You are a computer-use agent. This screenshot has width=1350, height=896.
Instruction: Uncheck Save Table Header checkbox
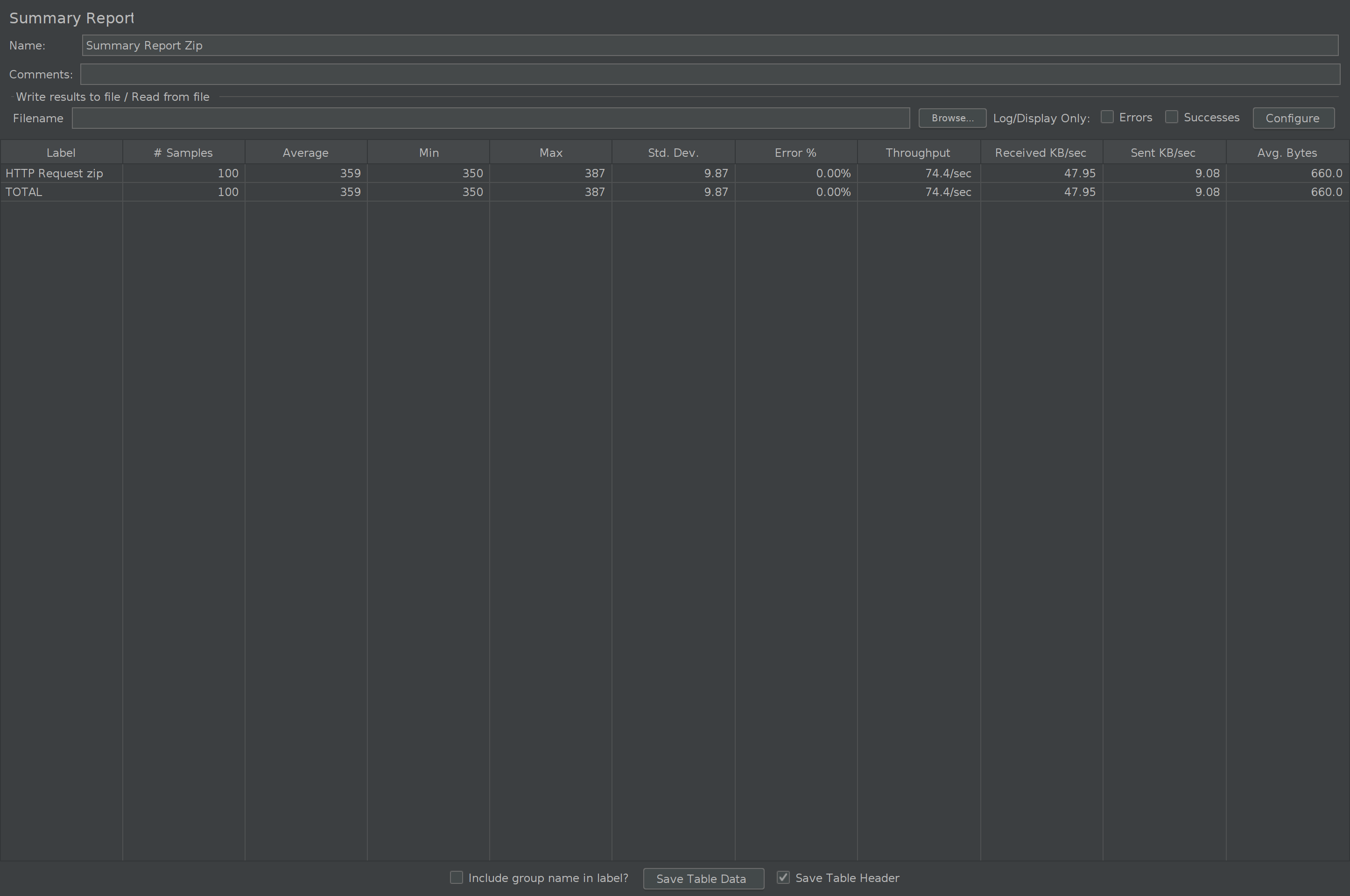click(783, 877)
